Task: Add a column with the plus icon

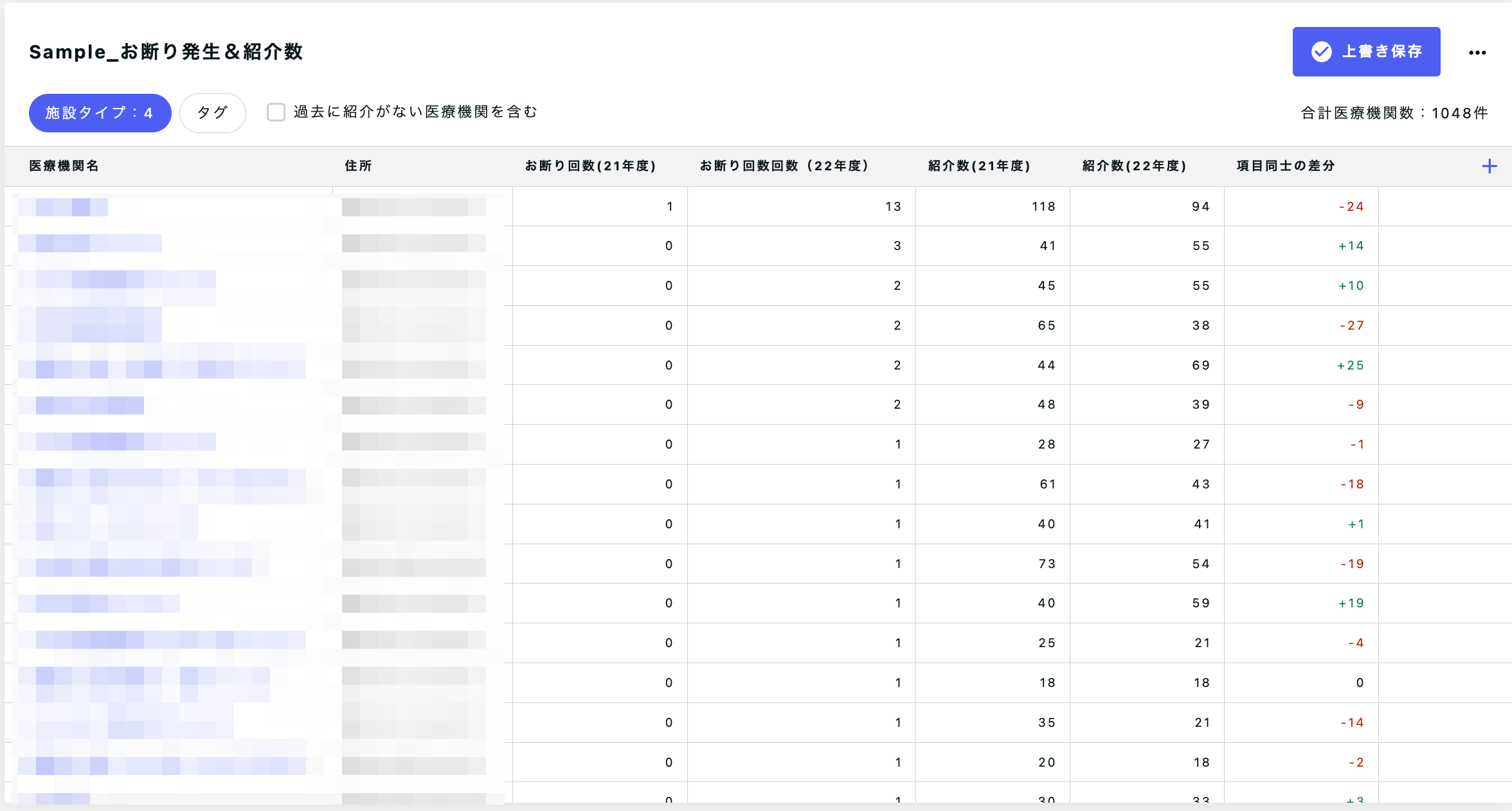Action: [1489, 166]
